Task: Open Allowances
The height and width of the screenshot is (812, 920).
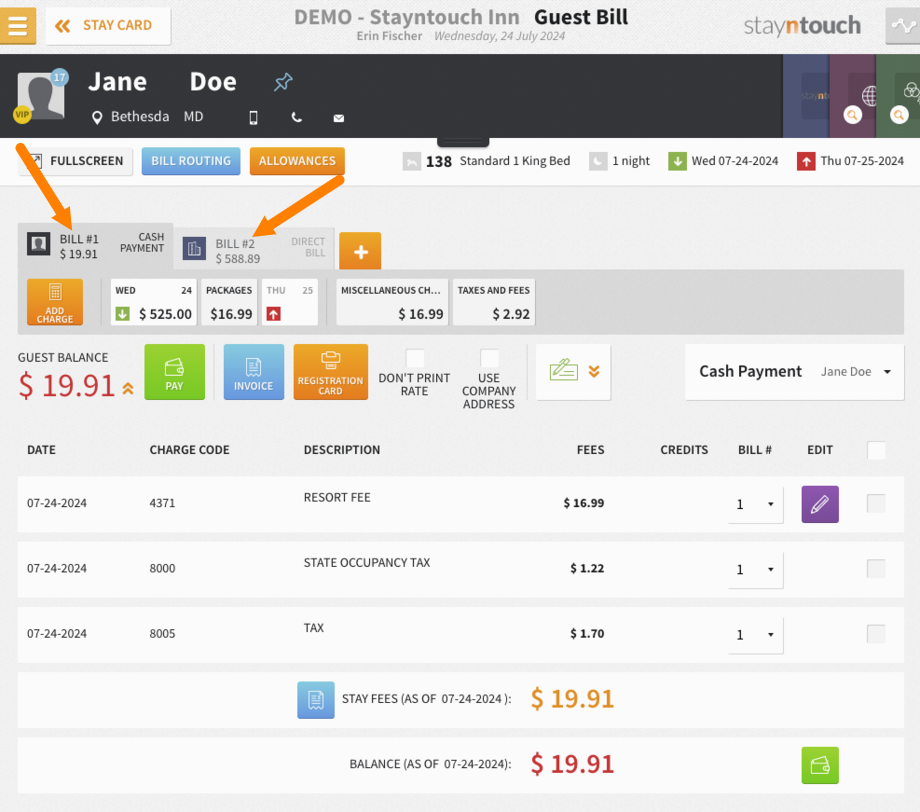Action: click(297, 161)
